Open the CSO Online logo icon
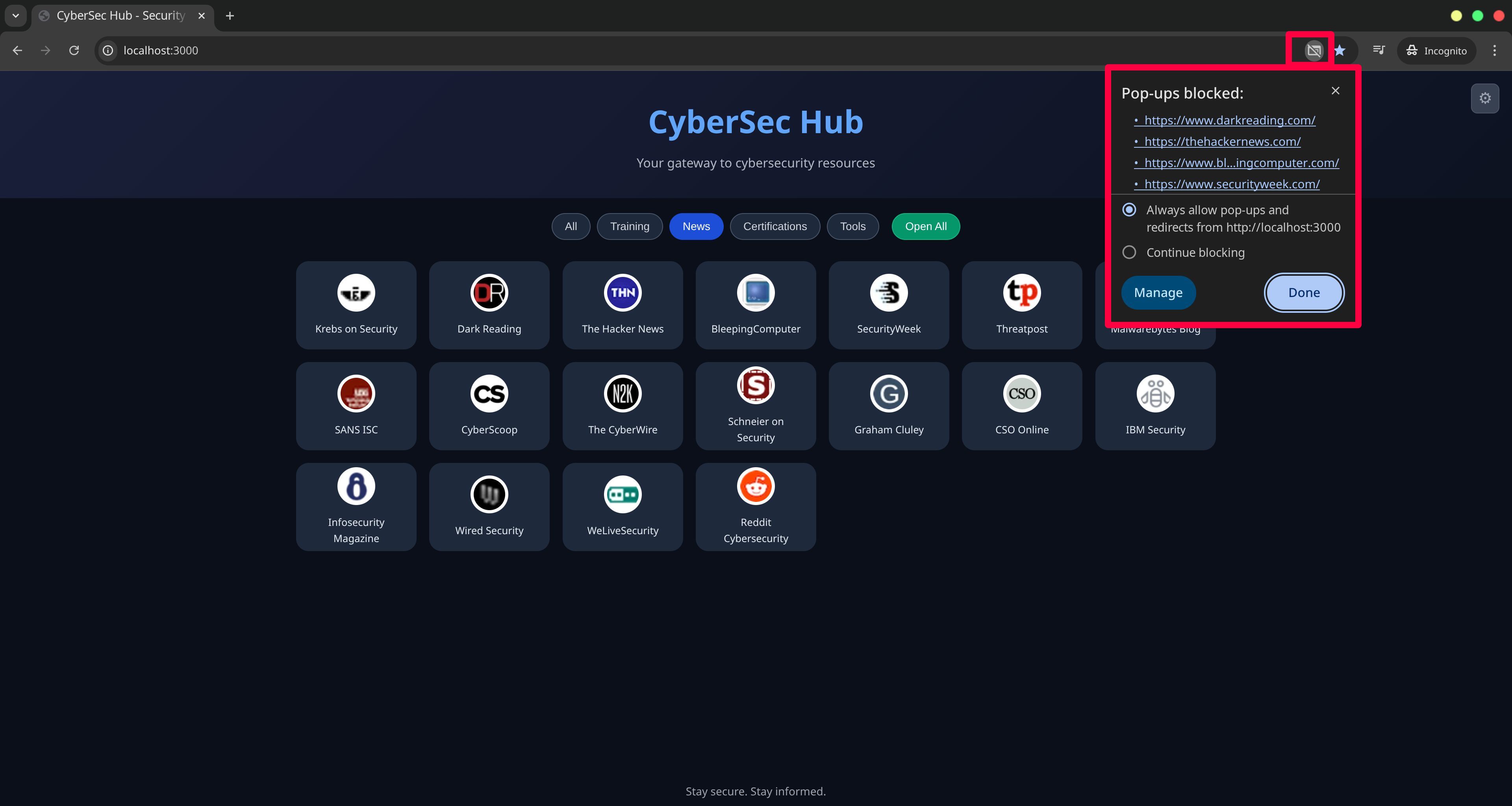Screen dimensions: 1512x806 [1022, 393]
